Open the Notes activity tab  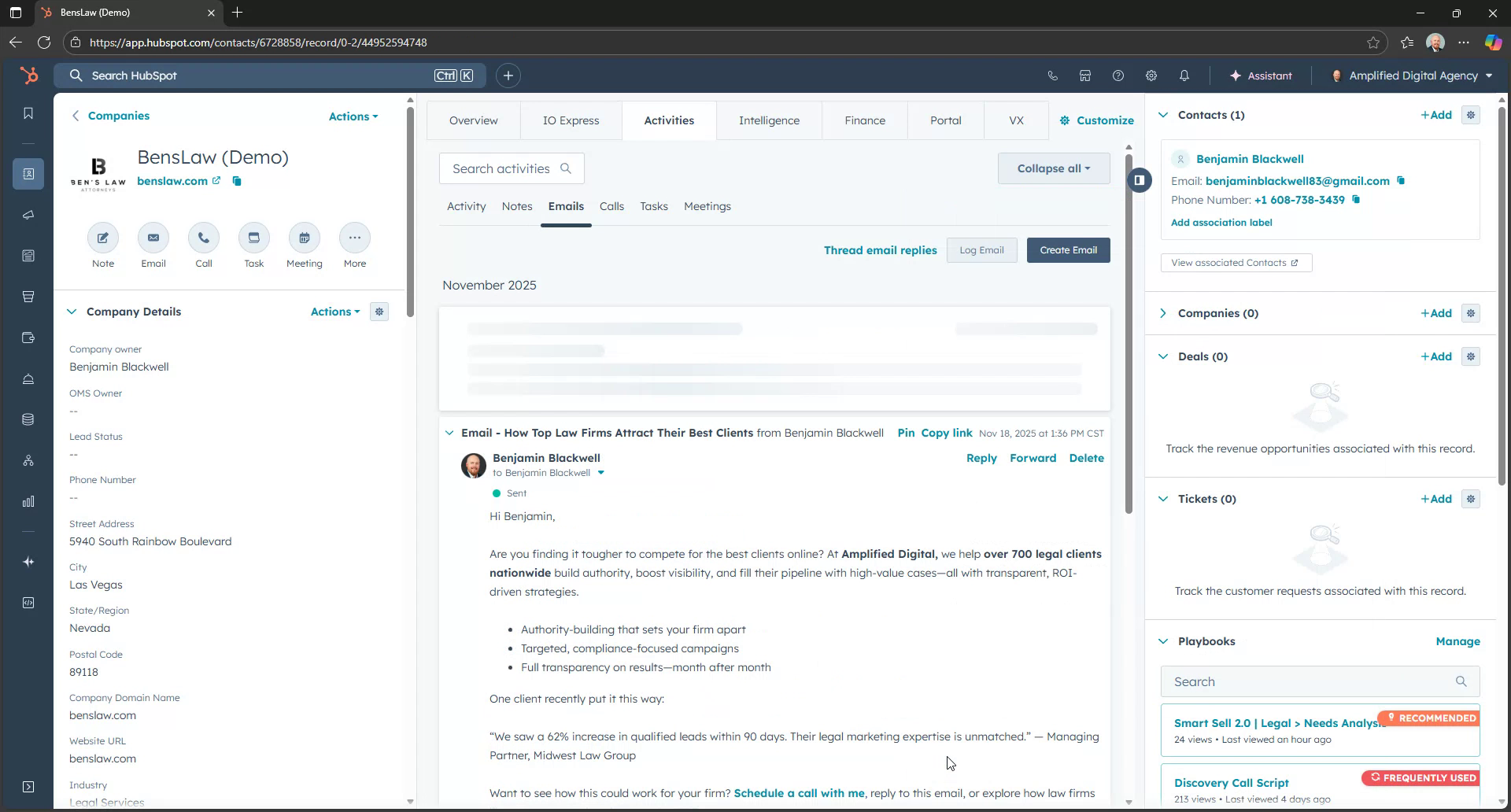point(516,206)
